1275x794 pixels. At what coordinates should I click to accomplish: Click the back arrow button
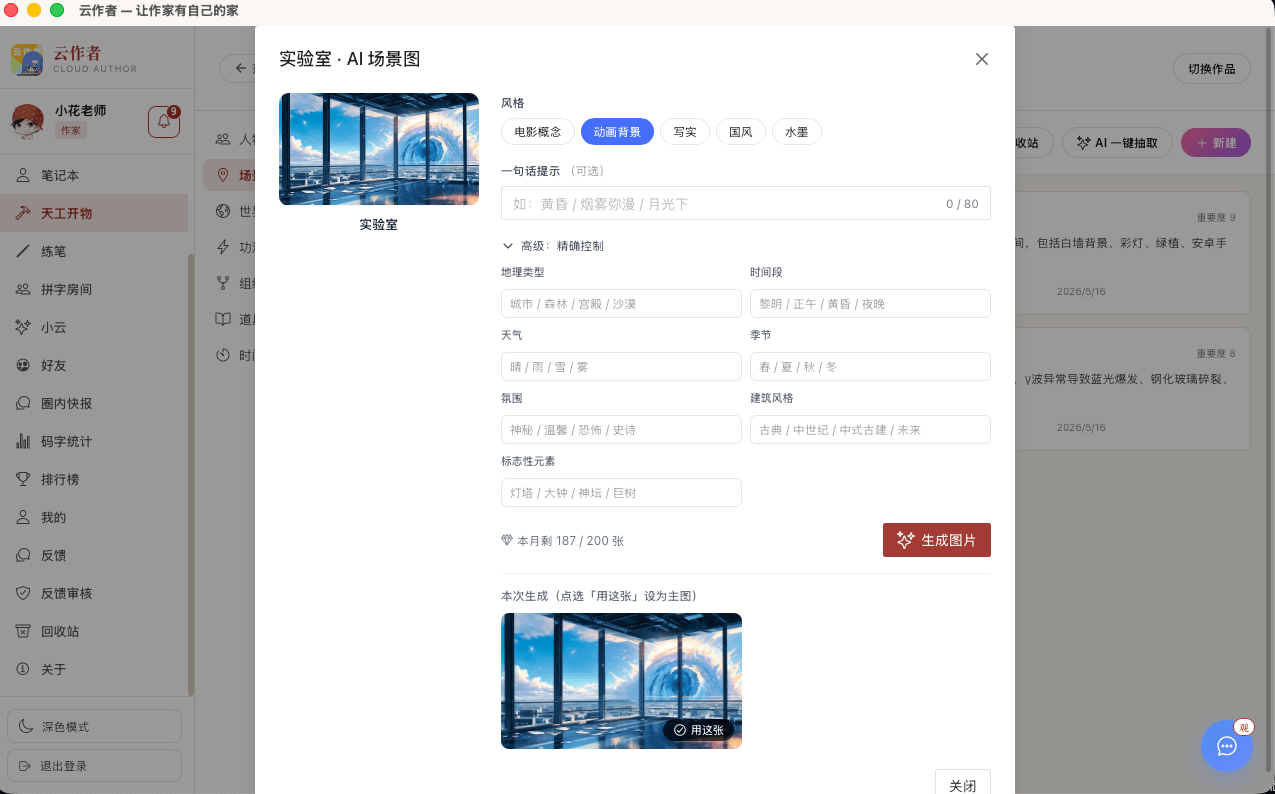238,69
